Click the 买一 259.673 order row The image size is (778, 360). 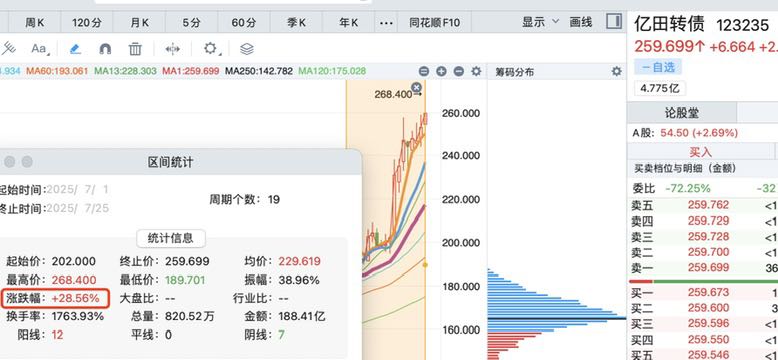point(703,293)
